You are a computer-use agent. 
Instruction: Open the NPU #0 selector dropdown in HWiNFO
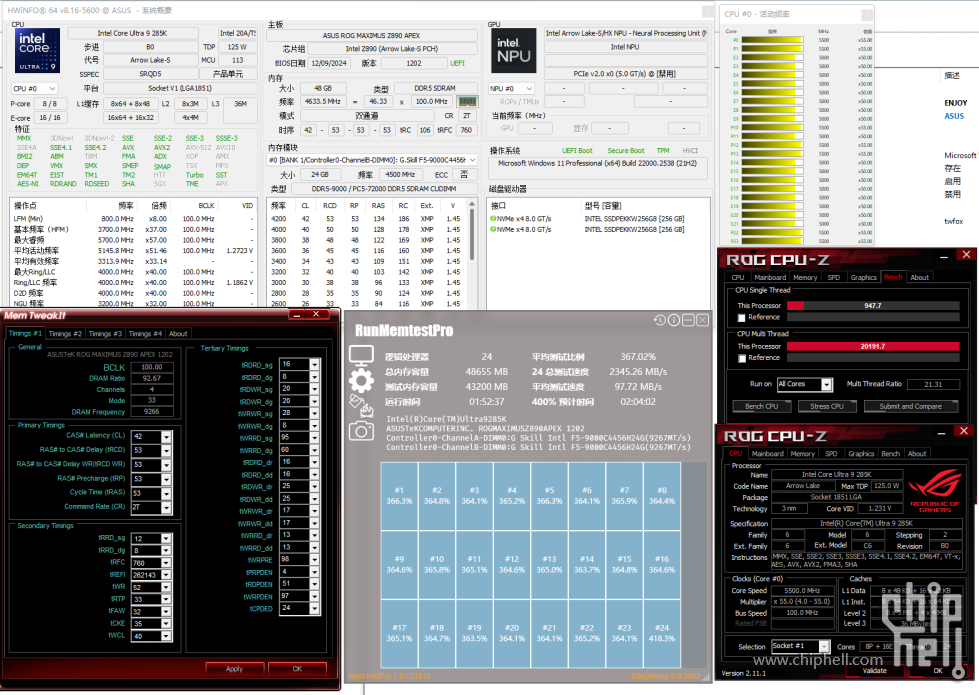coord(511,89)
